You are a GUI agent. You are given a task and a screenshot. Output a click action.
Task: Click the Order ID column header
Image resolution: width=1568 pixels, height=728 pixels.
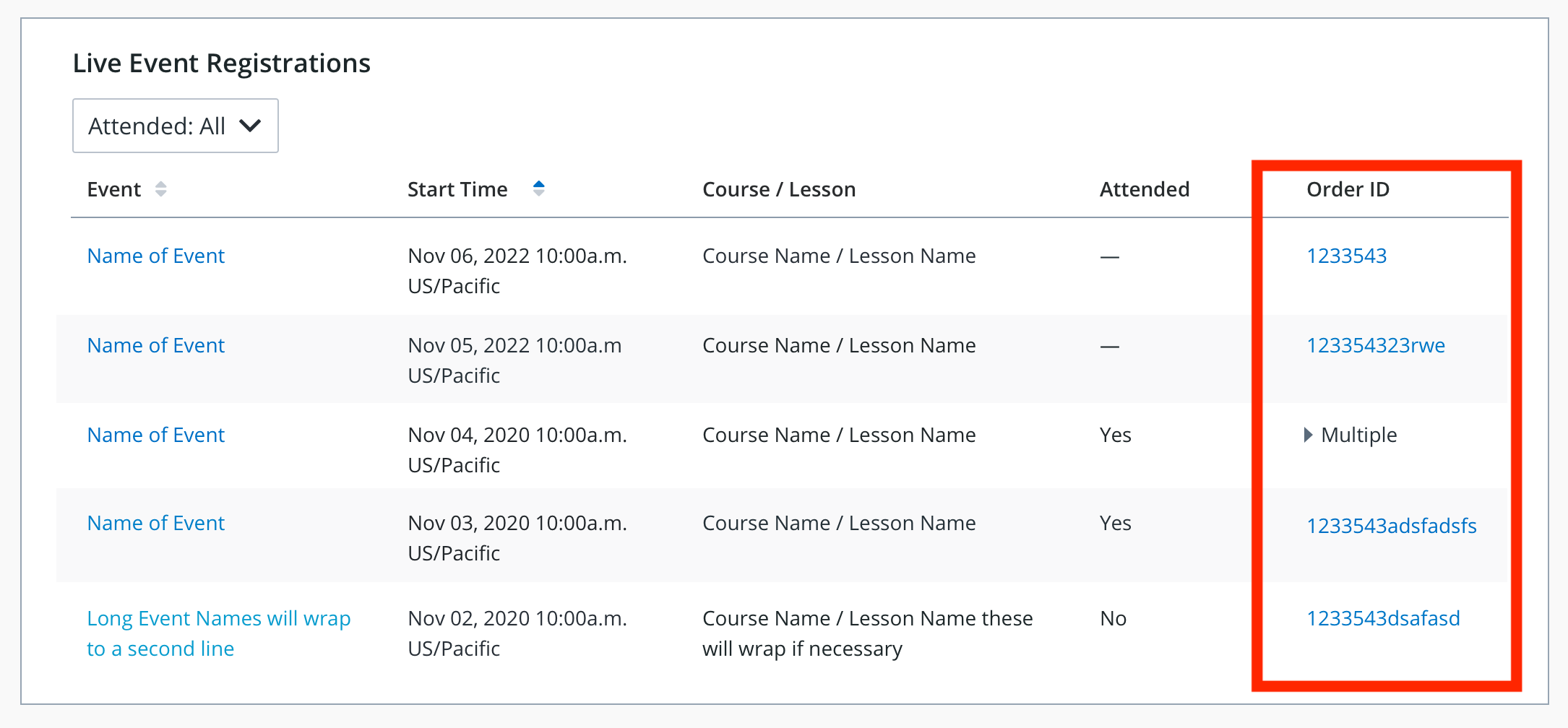click(1348, 189)
